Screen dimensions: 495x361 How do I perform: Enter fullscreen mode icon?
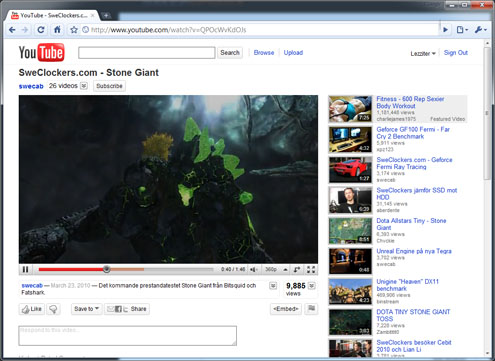311,269
